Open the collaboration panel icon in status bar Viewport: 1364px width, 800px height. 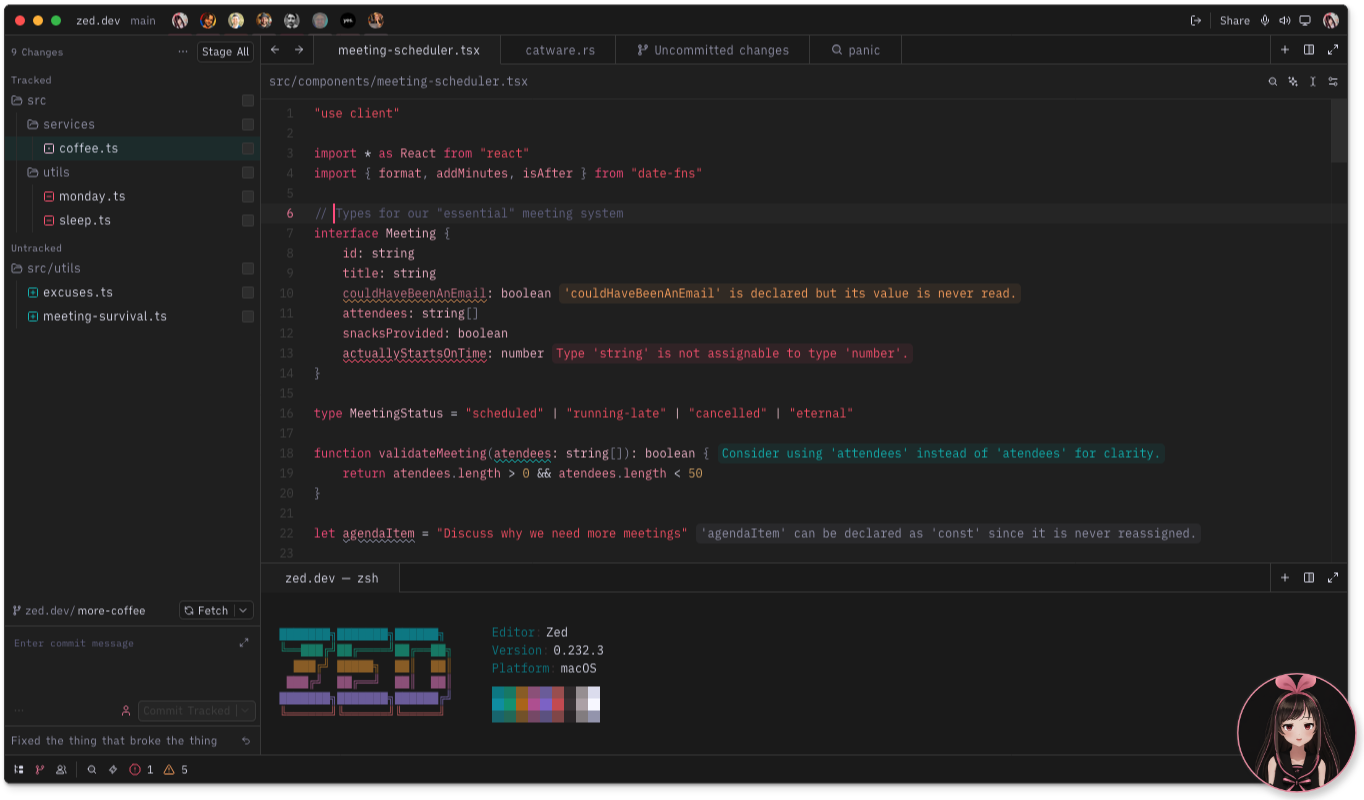coord(61,770)
